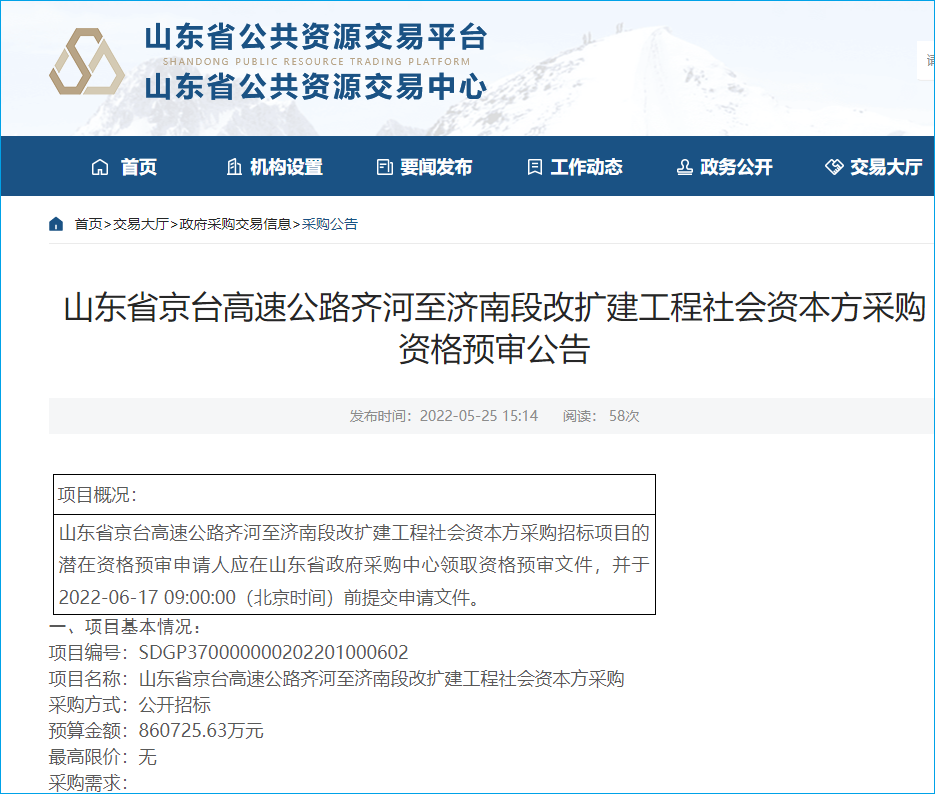Go to 首页 via the breadcrumb link
Viewport: 935px width, 794px height.
tap(88, 224)
